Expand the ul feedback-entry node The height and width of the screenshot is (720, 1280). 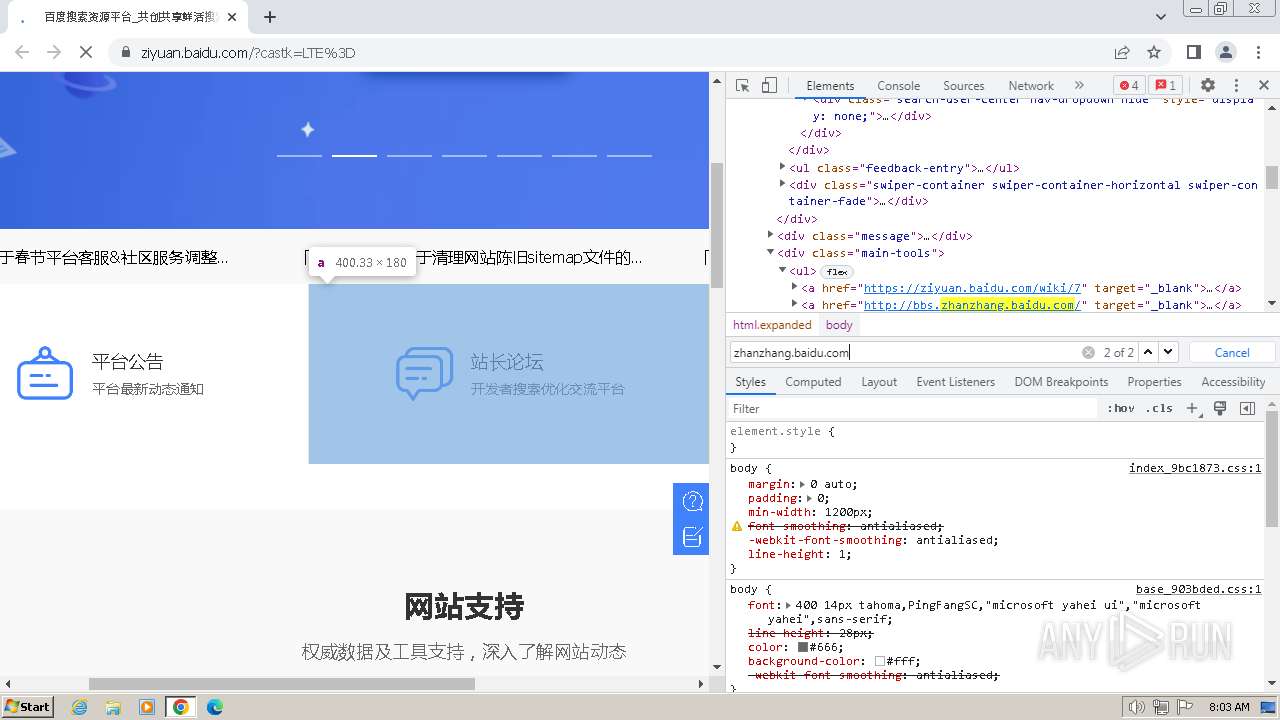783,167
